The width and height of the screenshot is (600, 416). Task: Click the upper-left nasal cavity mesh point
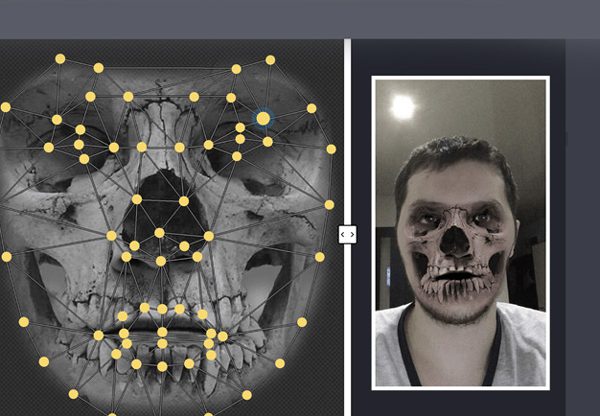coord(137,199)
